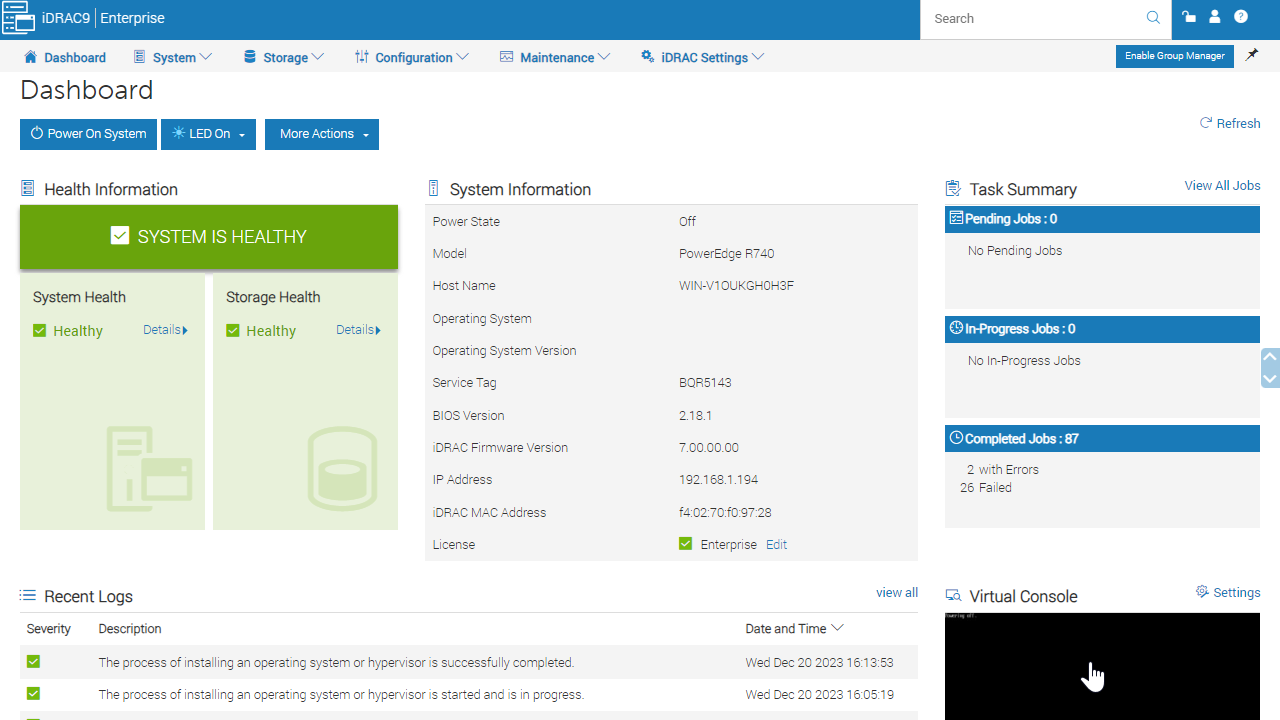
Task: Click the iDRAC9 server logo icon
Action: pos(18,18)
